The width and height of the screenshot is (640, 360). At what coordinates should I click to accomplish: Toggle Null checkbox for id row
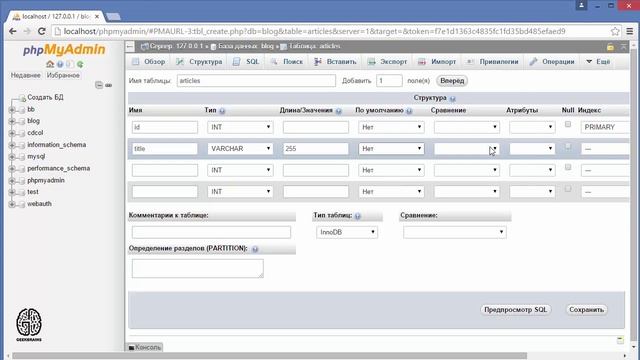coord(568,124)
